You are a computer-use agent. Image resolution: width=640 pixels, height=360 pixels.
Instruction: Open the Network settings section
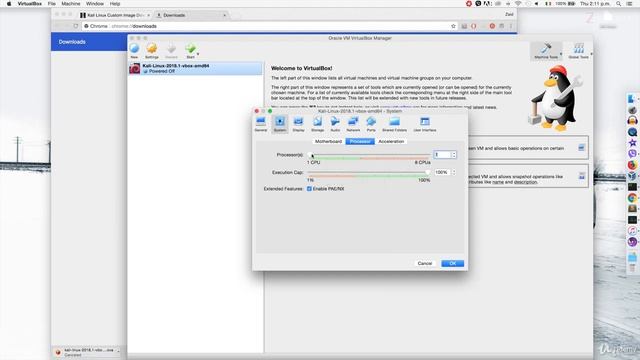click(x=353, y=124)
